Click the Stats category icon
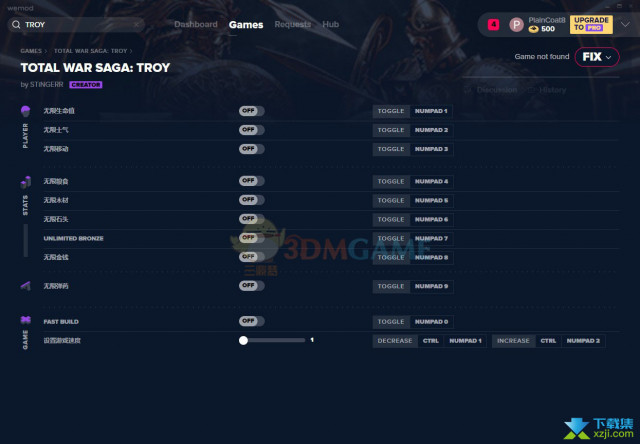The width and height of the screenshot is (640, 444). tap(25, 182)
